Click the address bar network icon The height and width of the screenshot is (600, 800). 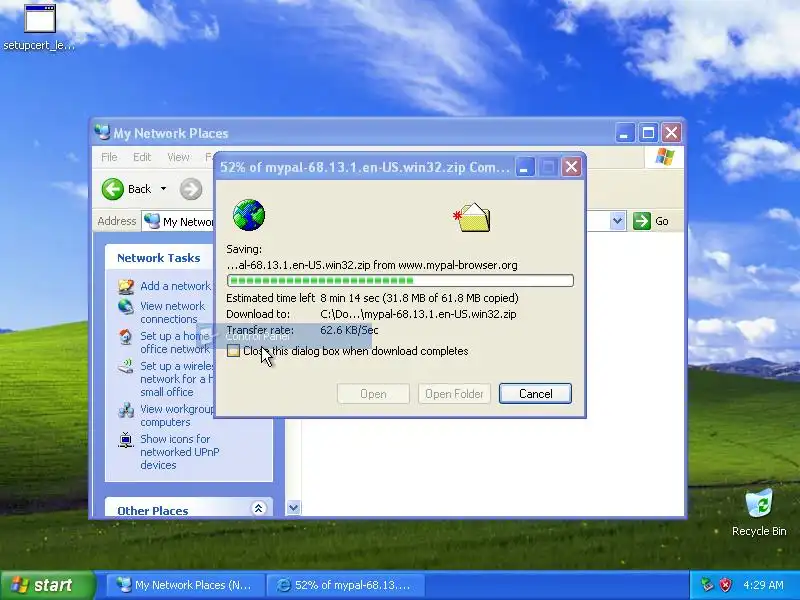[x=152, y=221]
